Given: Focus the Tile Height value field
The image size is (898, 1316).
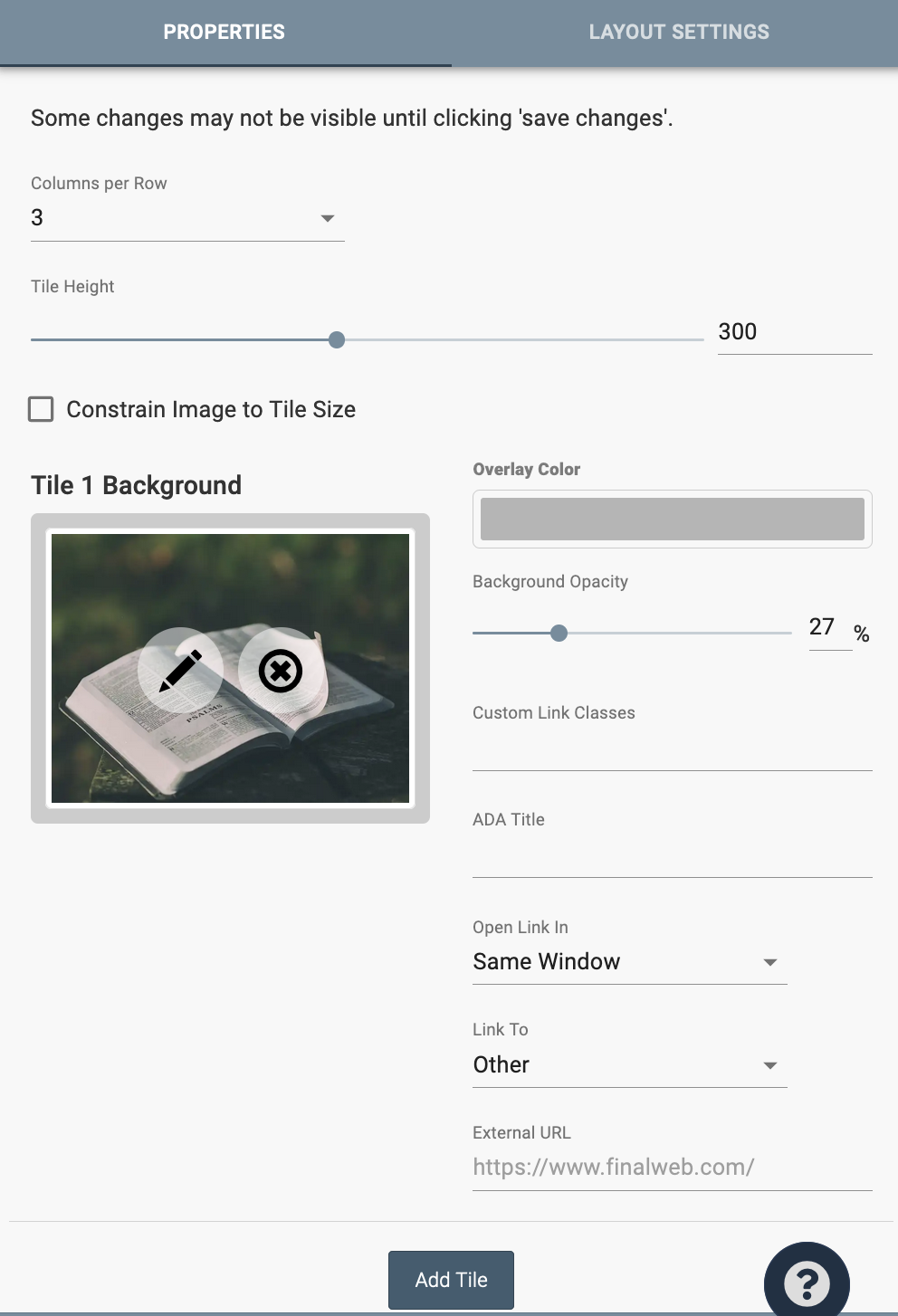Looking at the screenshot, I should point(793,332).
